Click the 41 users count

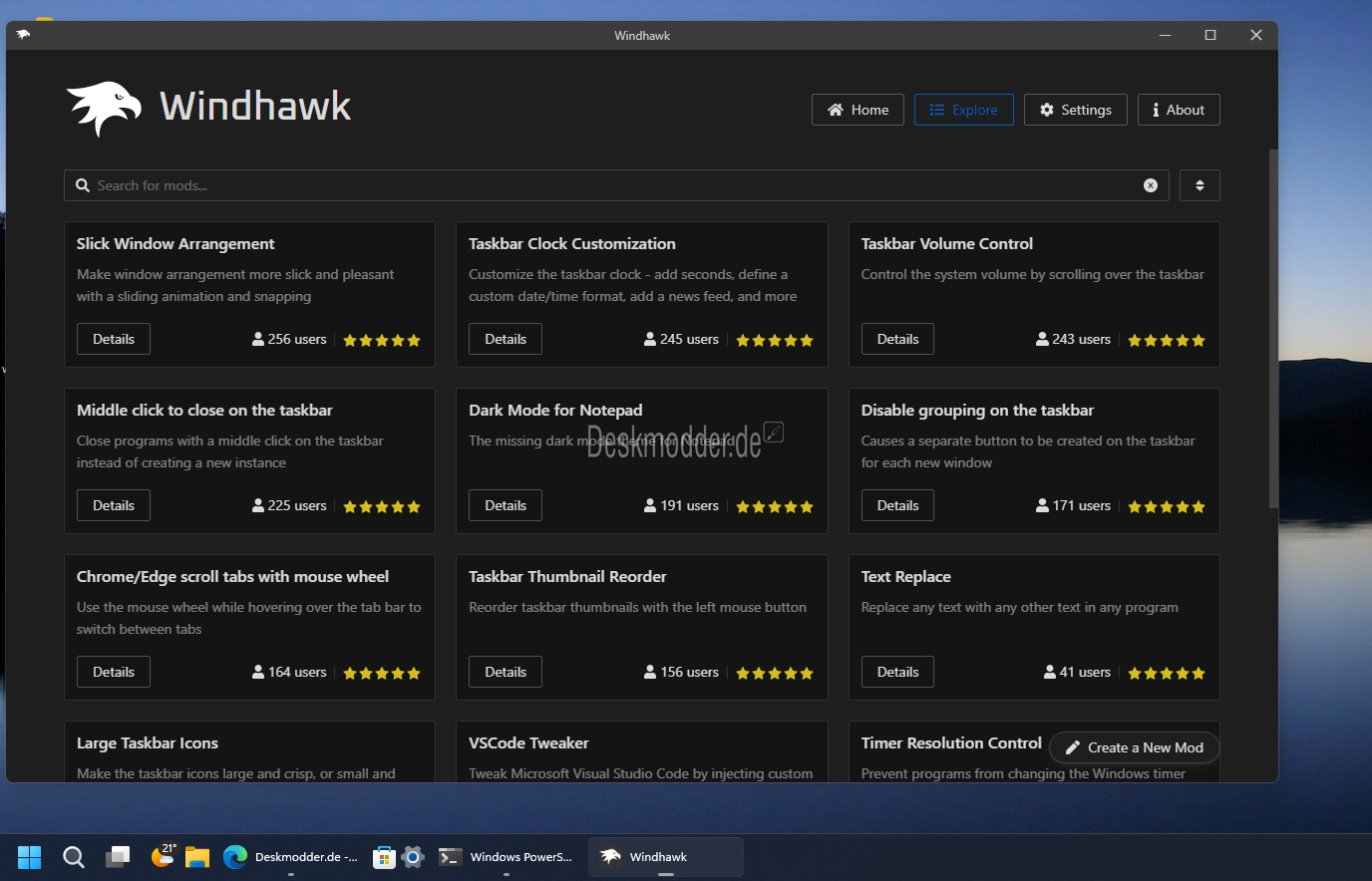pyautogui.click(x=1077, y=672)
